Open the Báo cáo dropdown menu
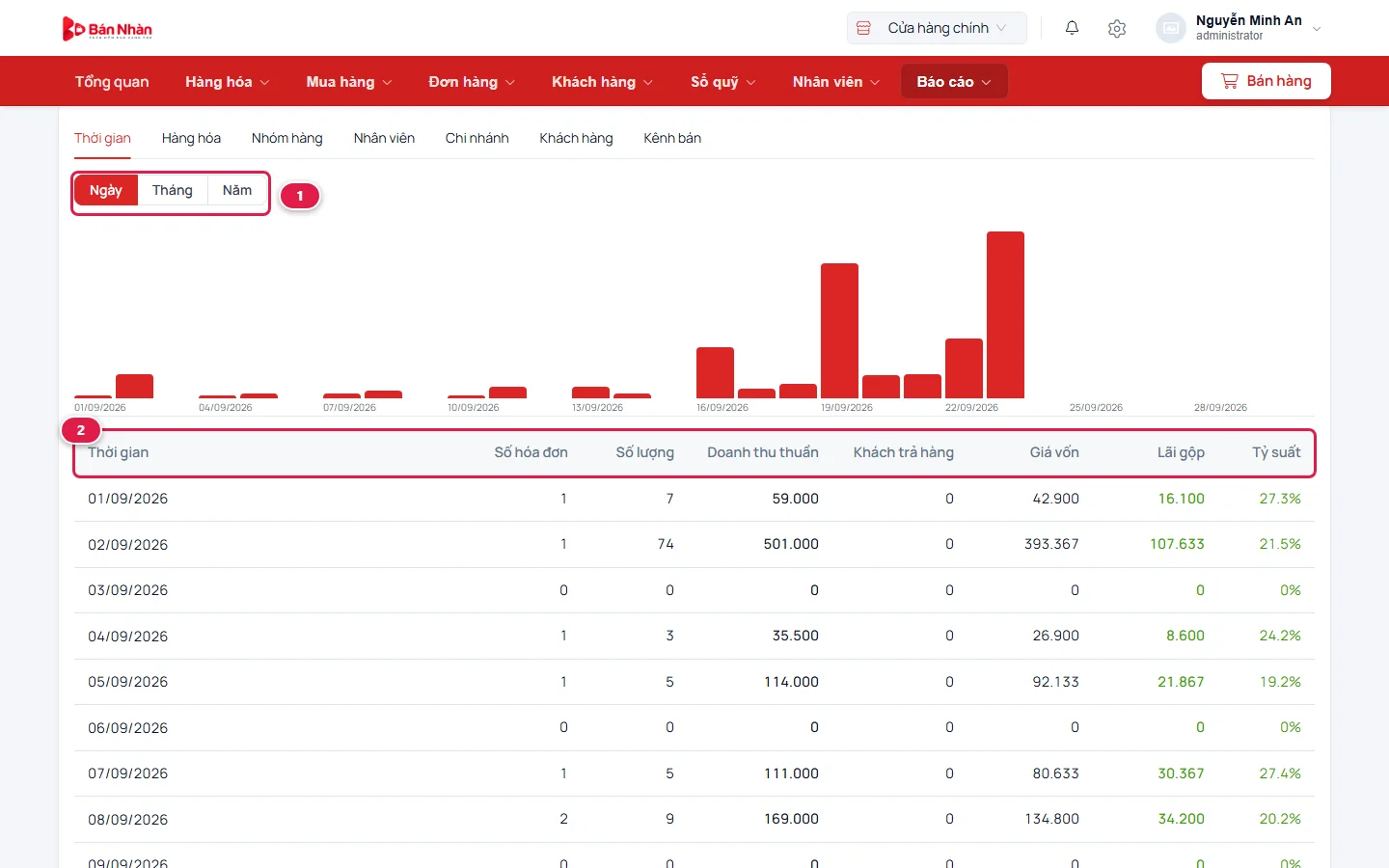Screen dimensions: 1389x868 coord(954,82)
